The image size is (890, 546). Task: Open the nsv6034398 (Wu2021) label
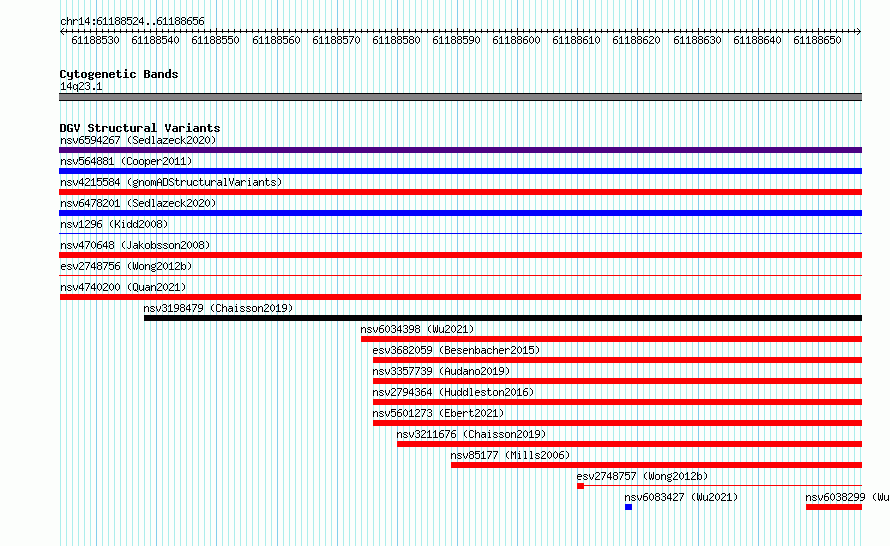[x=417, y=329]
